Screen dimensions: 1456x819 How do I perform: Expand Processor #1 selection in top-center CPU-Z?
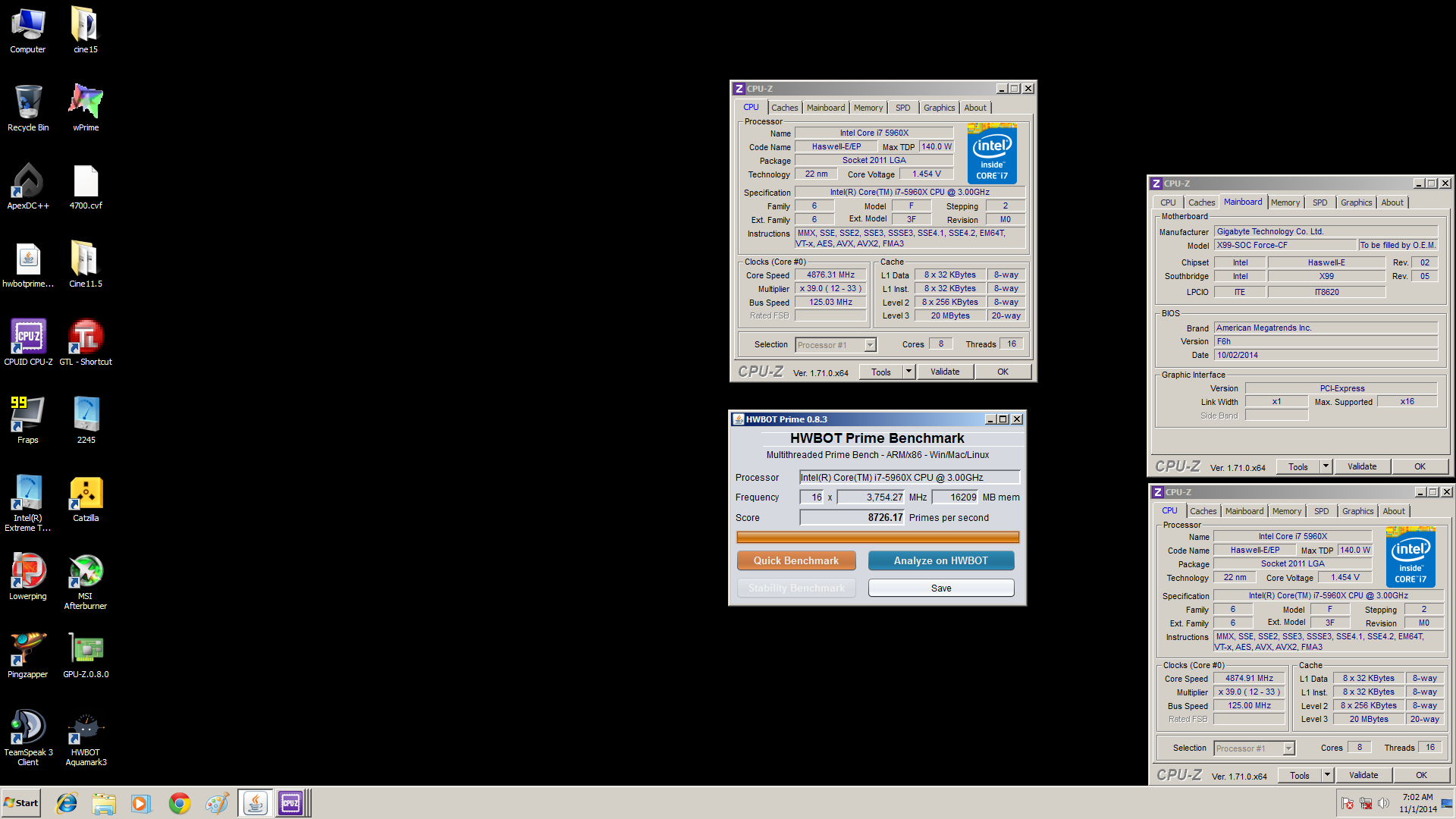[x=870, y=345]
